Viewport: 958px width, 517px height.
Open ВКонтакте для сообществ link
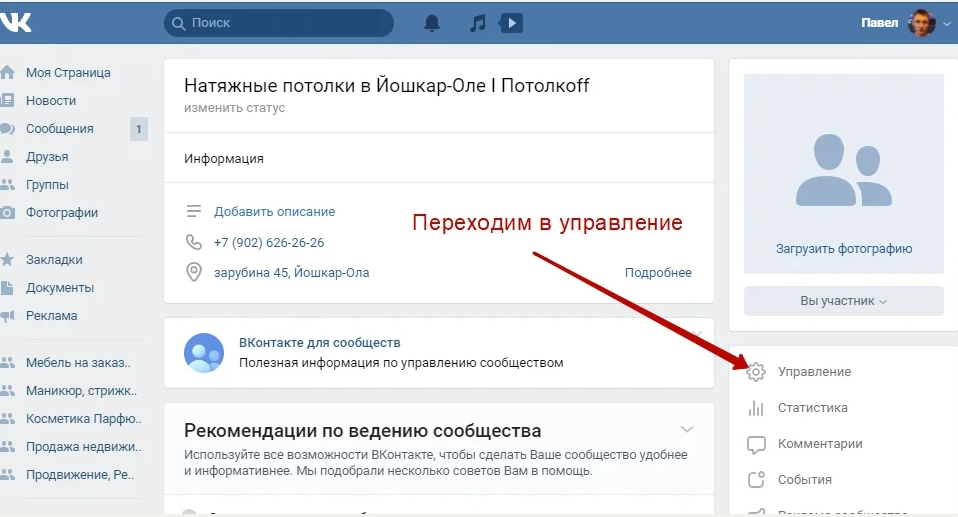pyautogui.click(x=320, y=343)
